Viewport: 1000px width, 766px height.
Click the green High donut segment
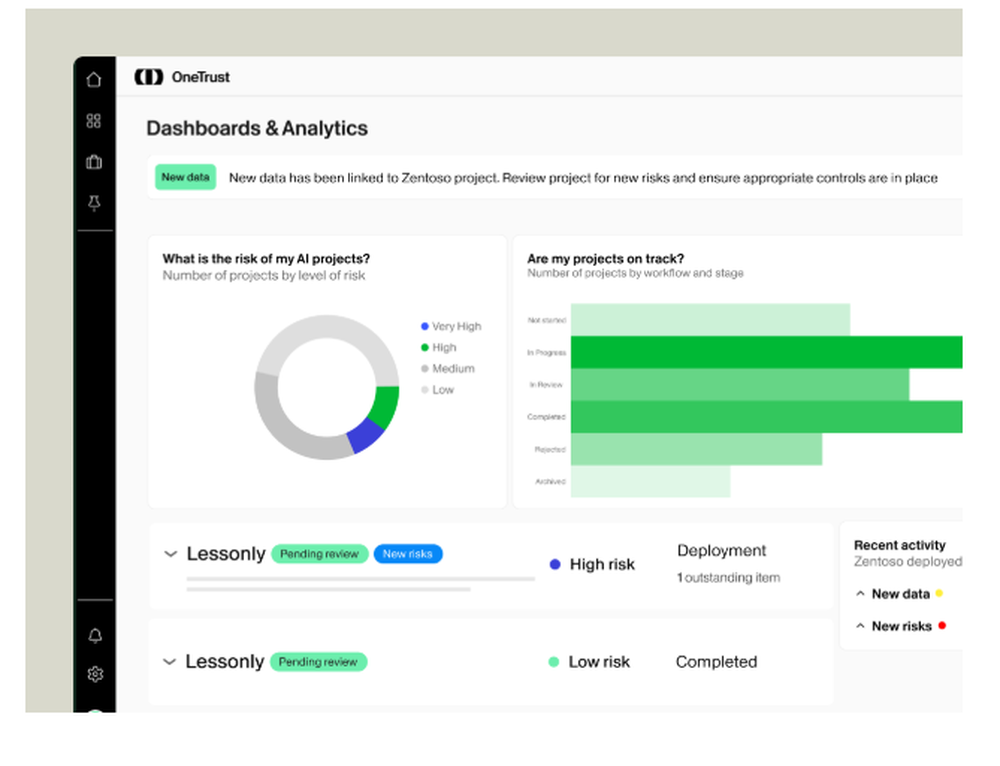(x=385, y=406)
